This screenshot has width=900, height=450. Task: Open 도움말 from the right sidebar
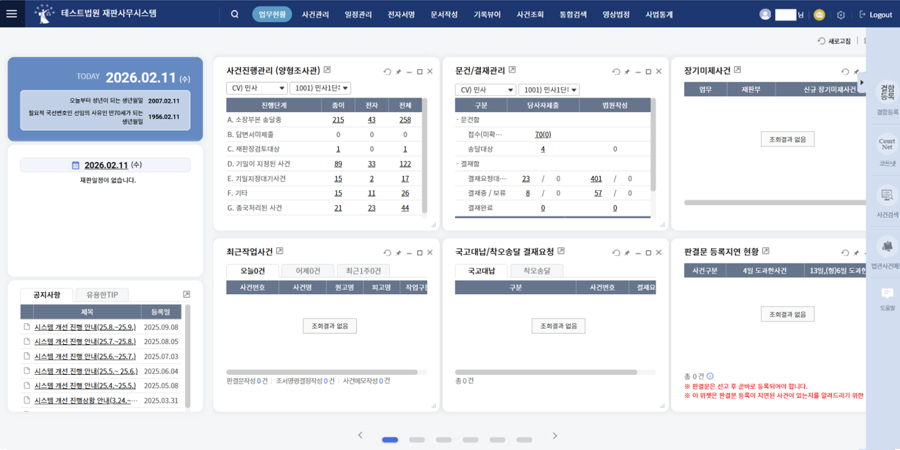click(886, 297)
